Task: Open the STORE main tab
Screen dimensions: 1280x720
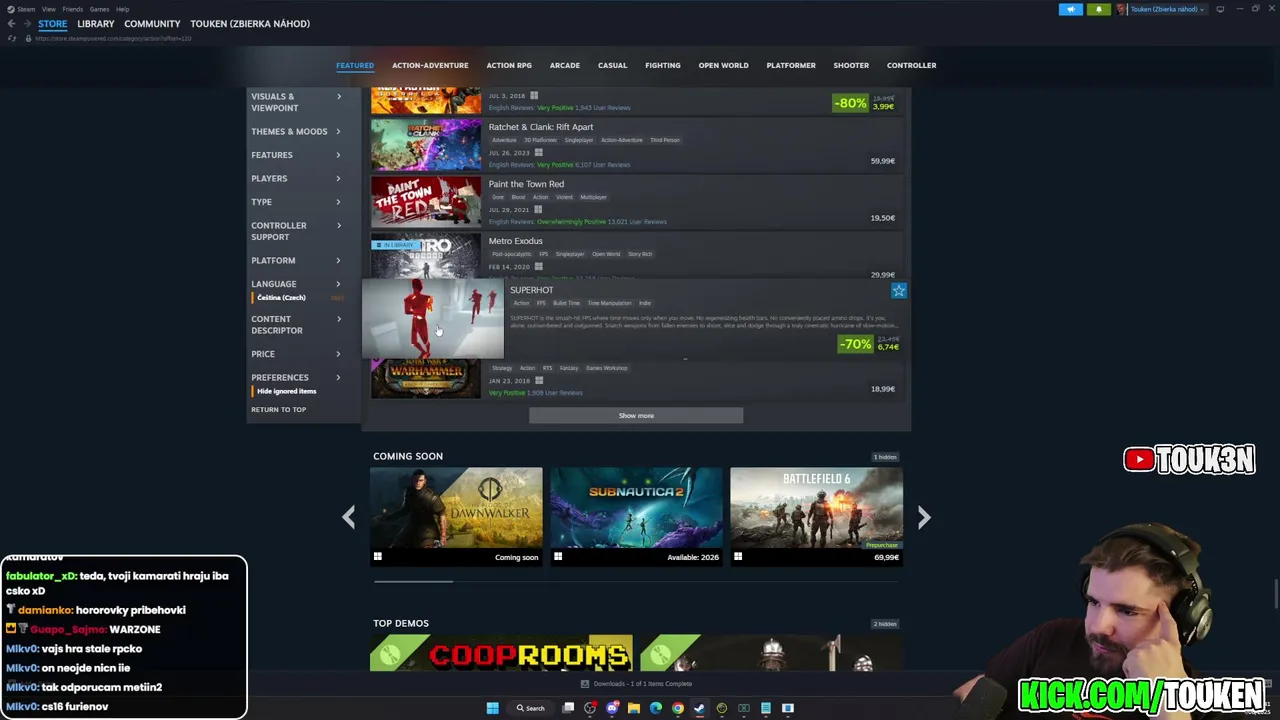Action: [53, 24]
